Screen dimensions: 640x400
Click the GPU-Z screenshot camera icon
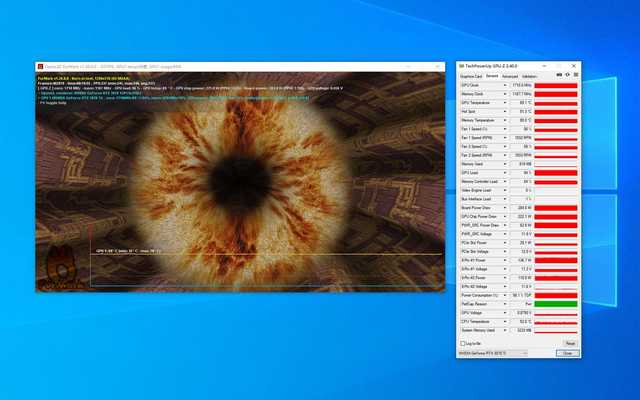pyautogui.click(x=559, y=75)
